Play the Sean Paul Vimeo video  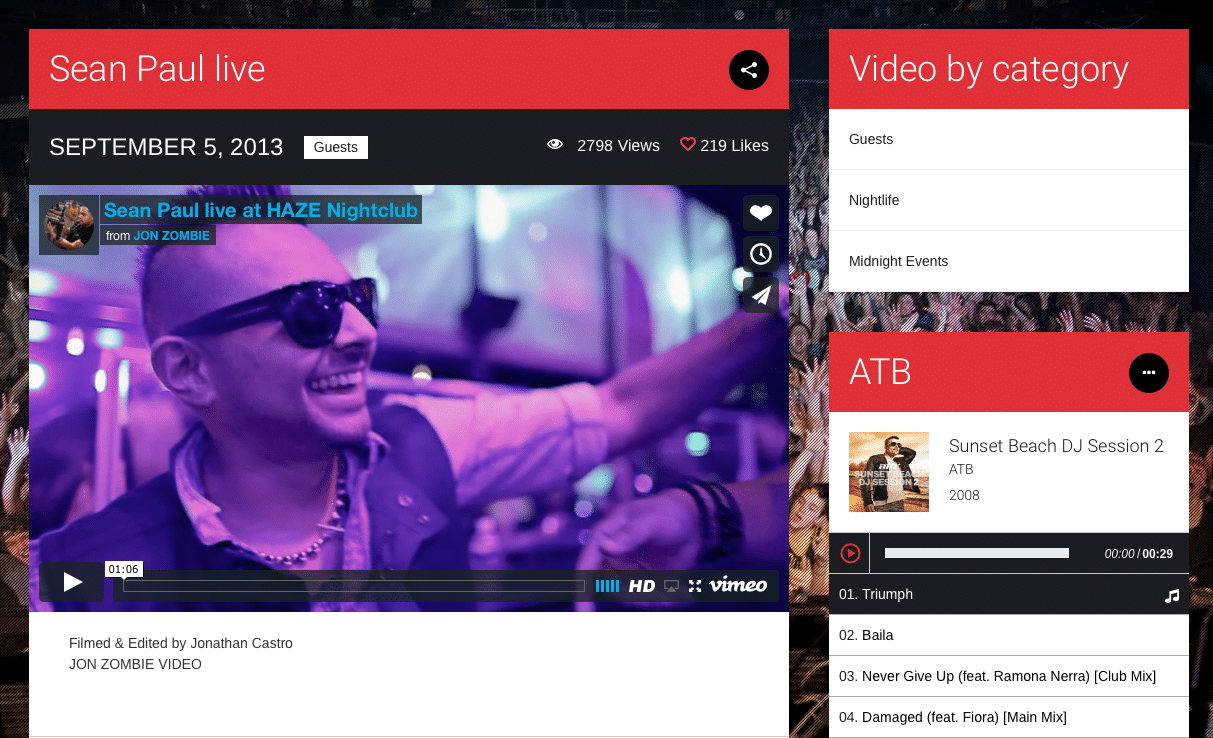click(72, 582)
